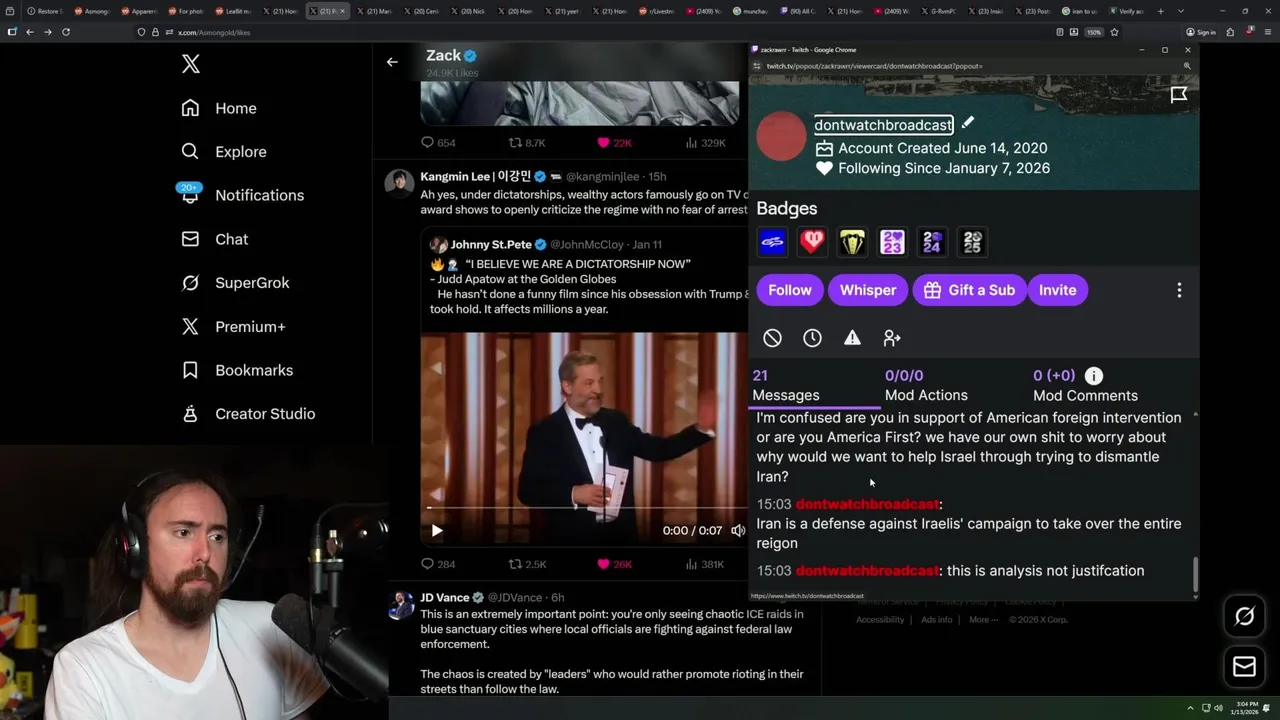
Task: Edit nickname pencil icon beside dontwatchbroadcast
Action: pyautogui.click(x=968, y=123)
